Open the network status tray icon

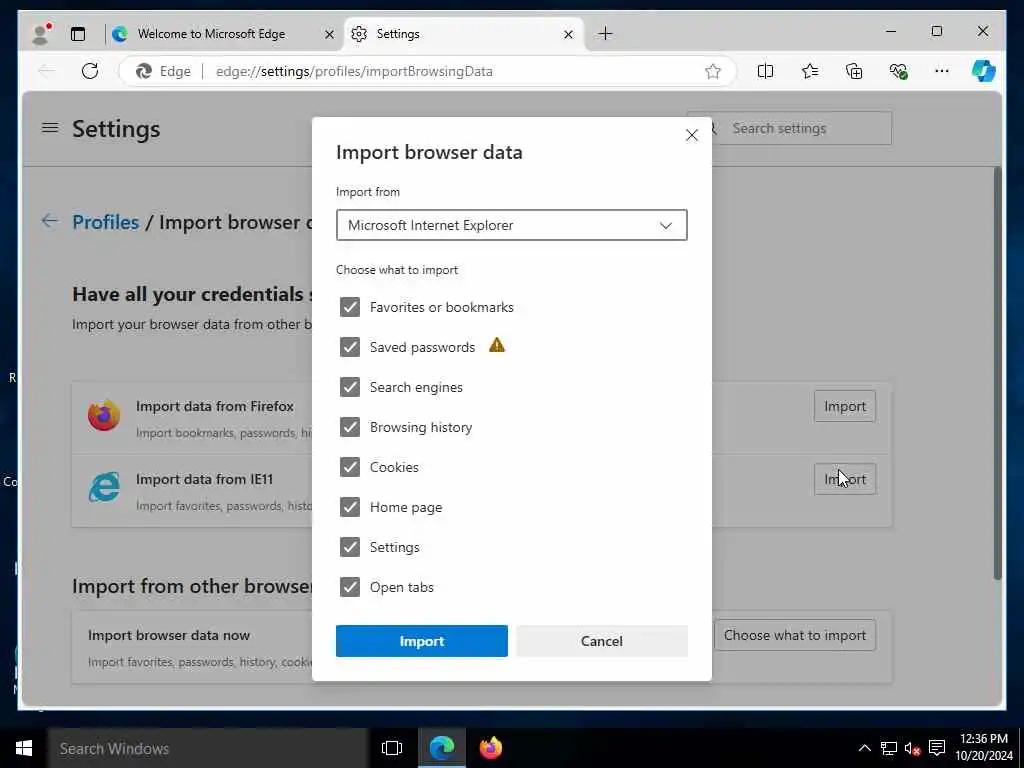point(888,748)
